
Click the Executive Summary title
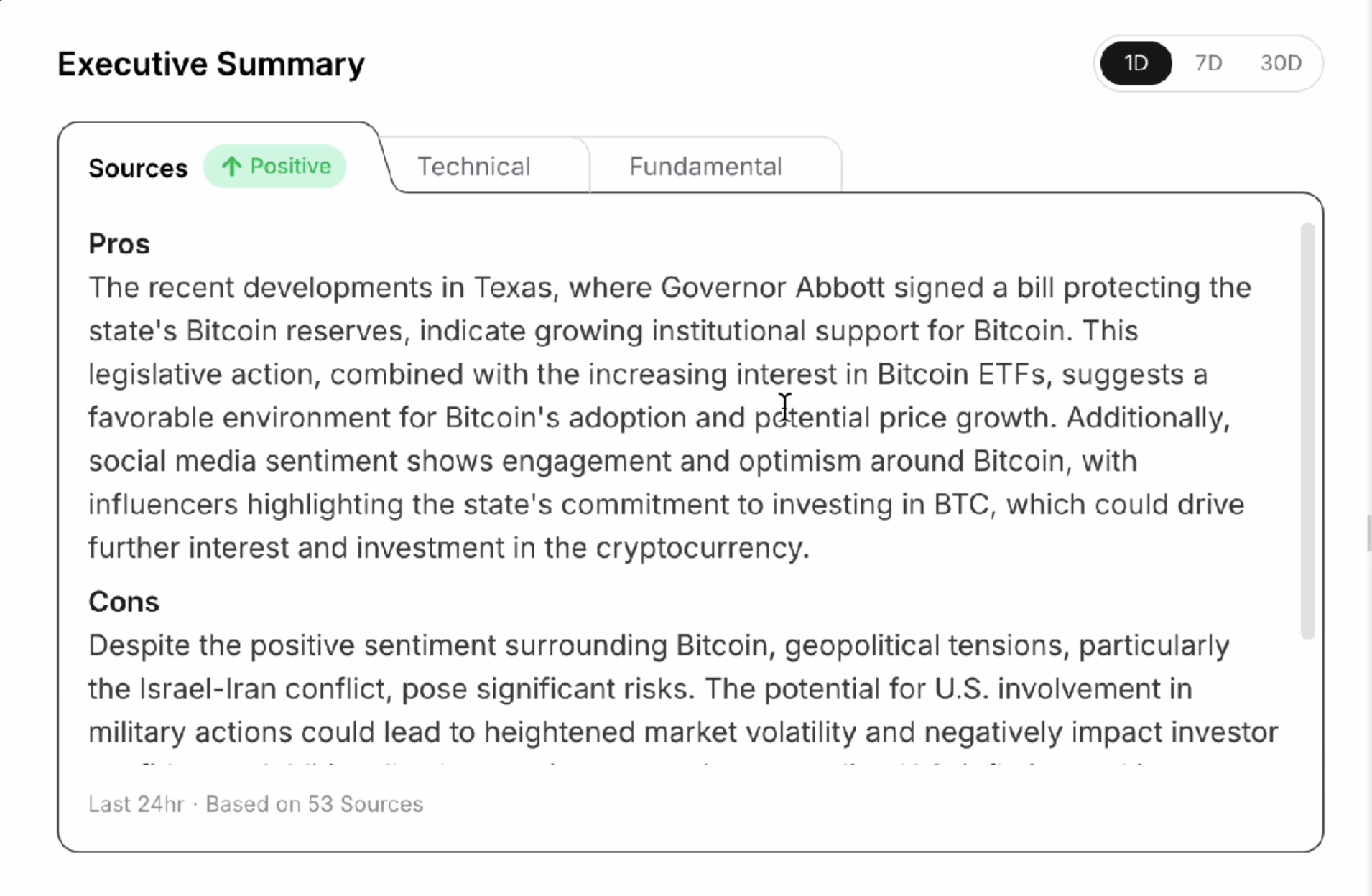point(211,64)
